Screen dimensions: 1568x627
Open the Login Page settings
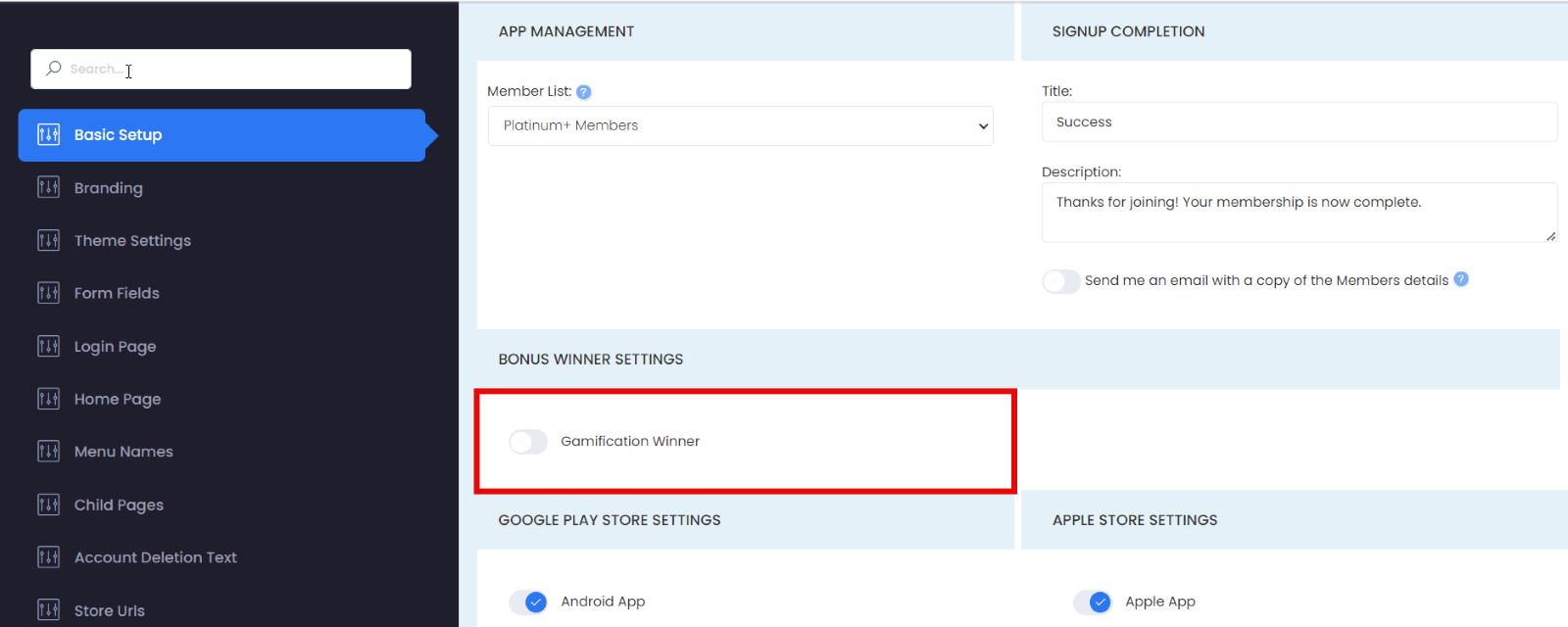(x=115, y=347)
